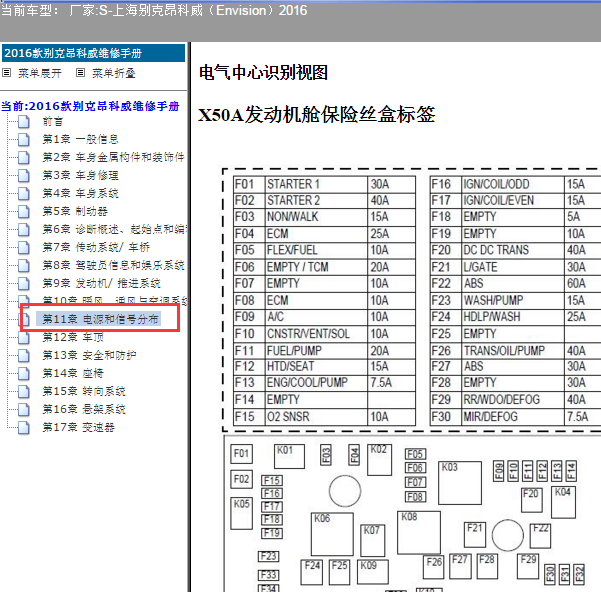The height and width of the screenshot is (592, 601).
Task: Click the page icon next to 第13章
Action: click(24, 355)
